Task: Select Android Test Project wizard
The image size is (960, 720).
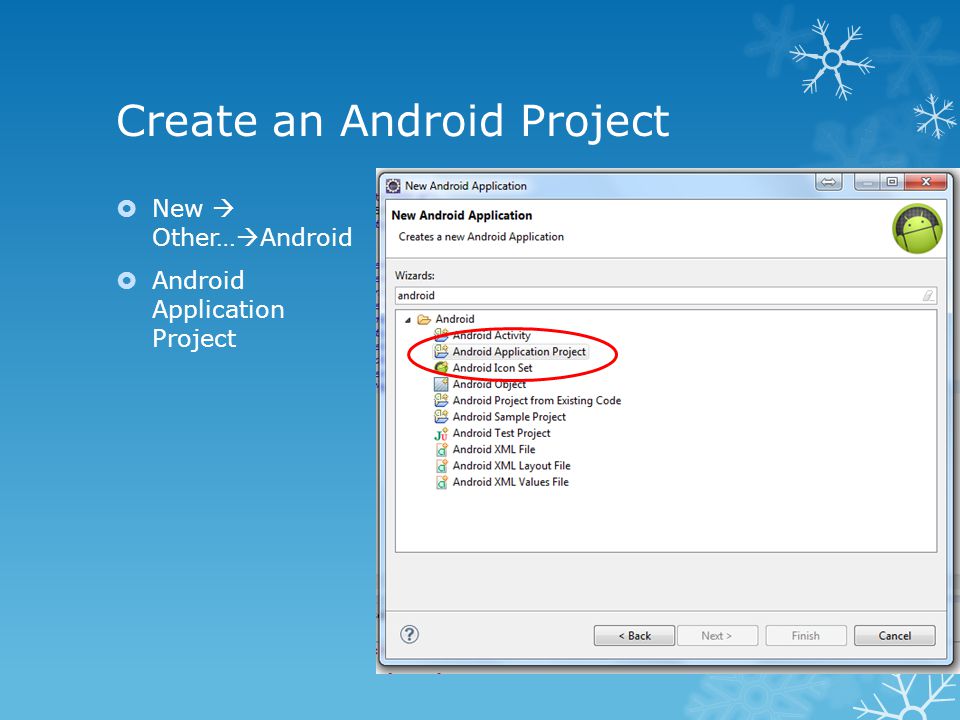Action: 501,433
